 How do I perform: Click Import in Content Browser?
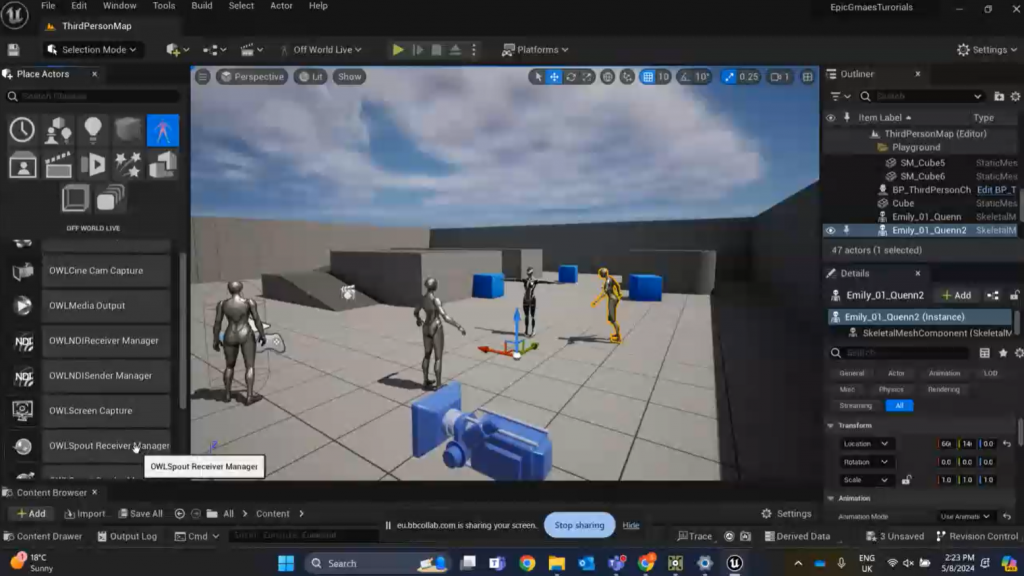[85, 514]
